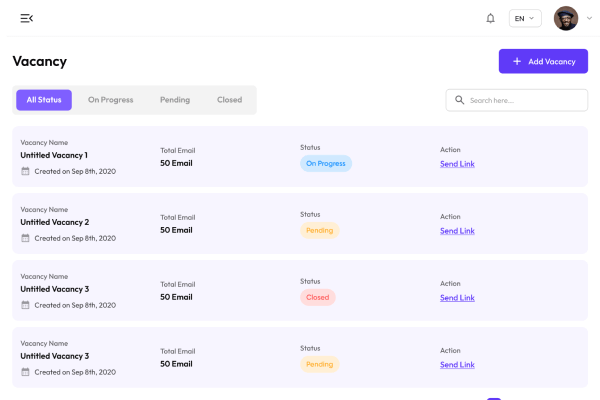Expand the profile menu chevron

[x=589, y=18]
